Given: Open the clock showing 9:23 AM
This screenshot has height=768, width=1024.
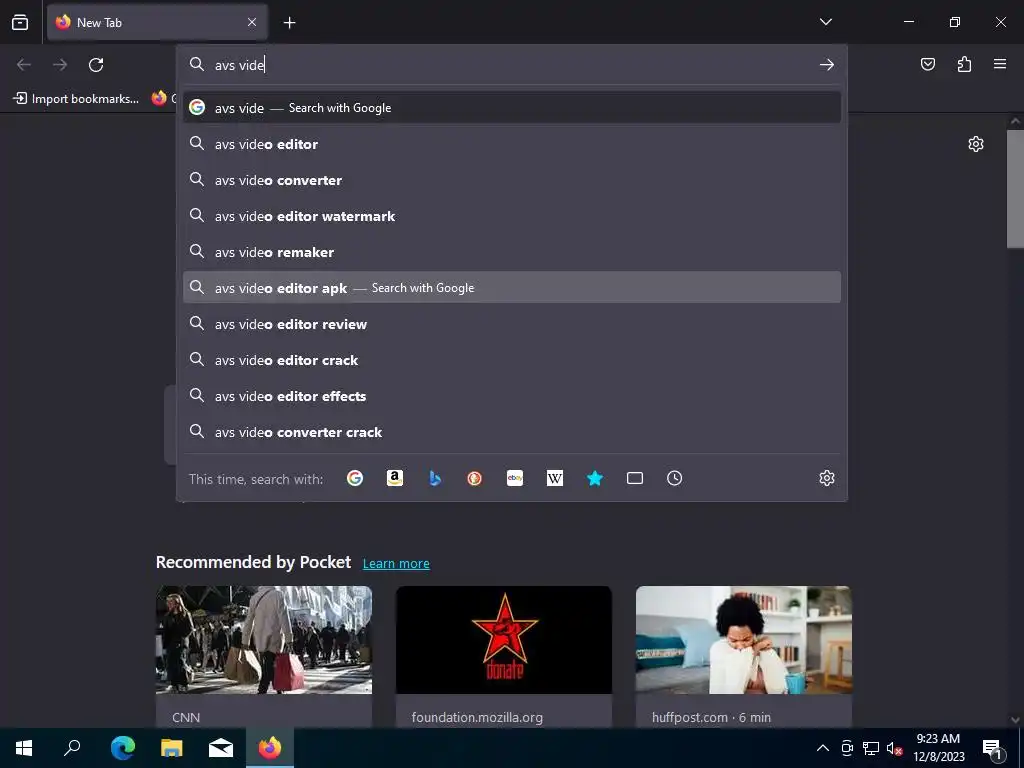Looking at the screenshot, I should click(938, 748).
